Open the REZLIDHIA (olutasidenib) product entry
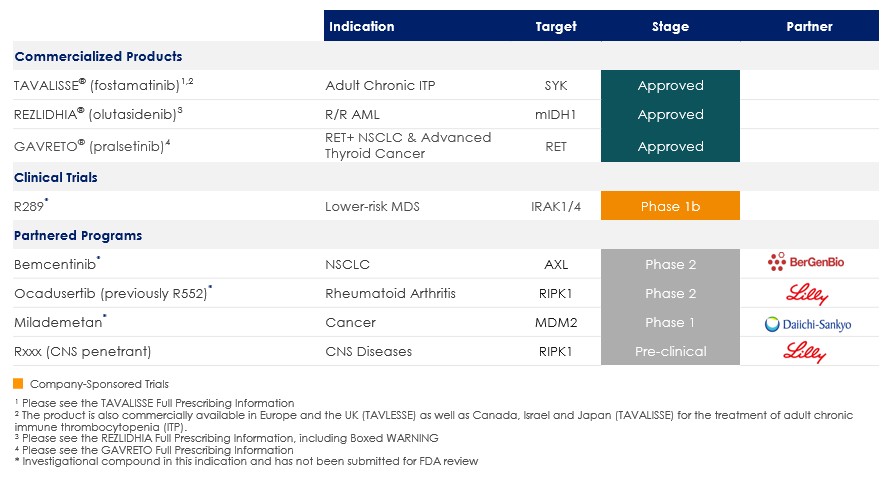Image resolution: width=887 pixels, height=479 pixels. [98, 115]
